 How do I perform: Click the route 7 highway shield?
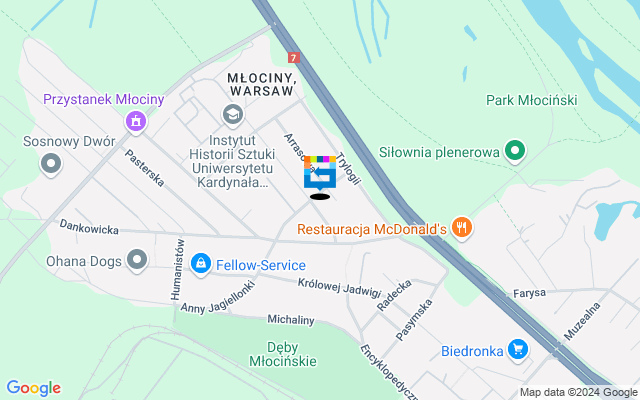pyautogui.click(x=294, y=58)
